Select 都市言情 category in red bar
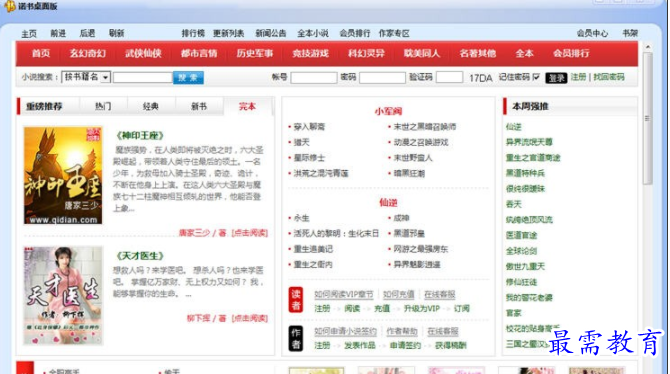This screenshot has height=374, width=670. [x=199, y=53]
